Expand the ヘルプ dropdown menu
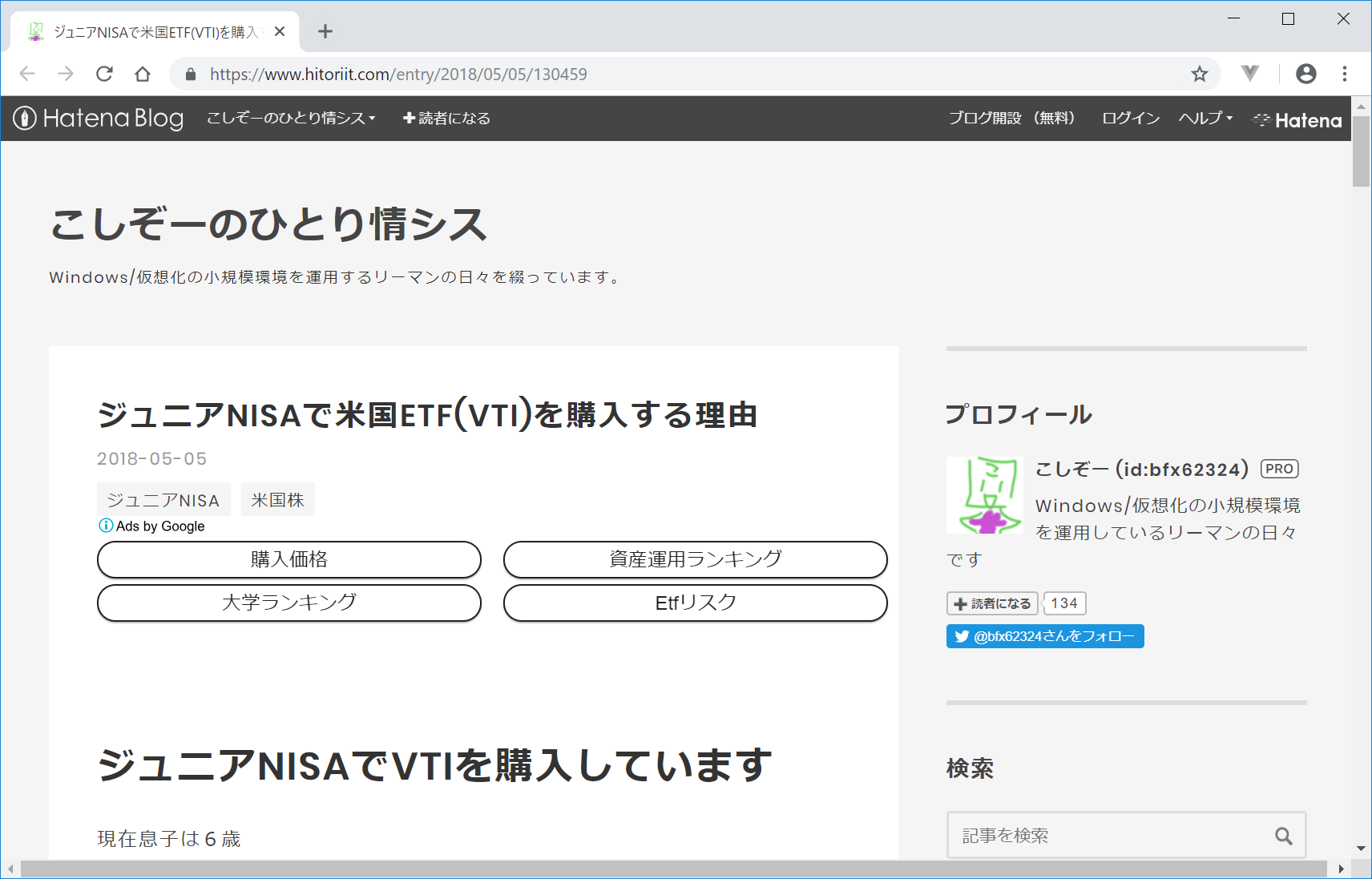This screenshot has height=879, width=1372. pyautogui.click(x=1205, y=119)
